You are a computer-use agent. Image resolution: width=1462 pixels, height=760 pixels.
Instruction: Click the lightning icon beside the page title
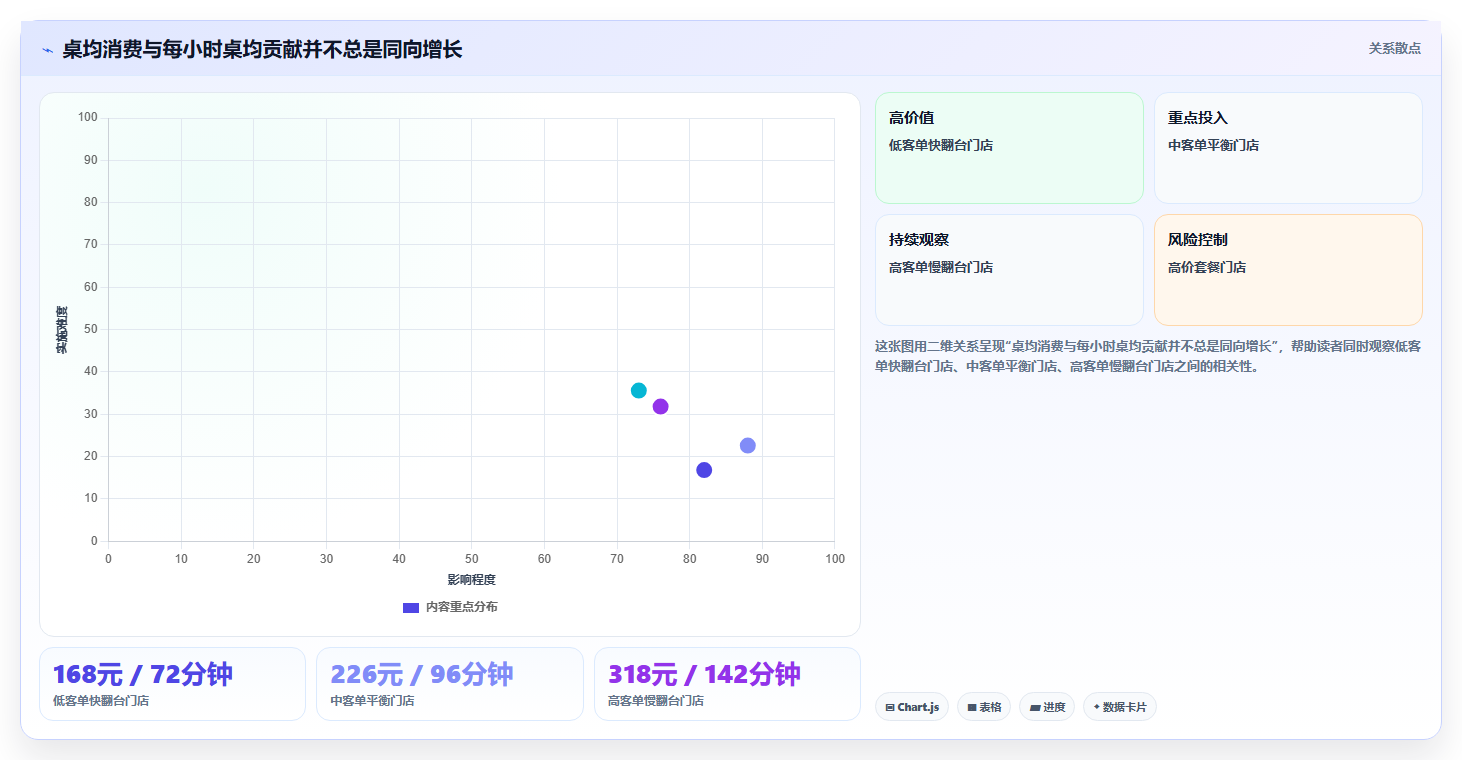click(47, 50)
